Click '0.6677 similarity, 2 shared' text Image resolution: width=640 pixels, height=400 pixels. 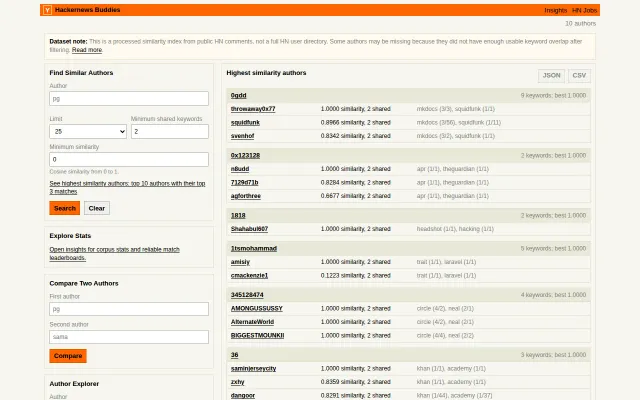356,196
